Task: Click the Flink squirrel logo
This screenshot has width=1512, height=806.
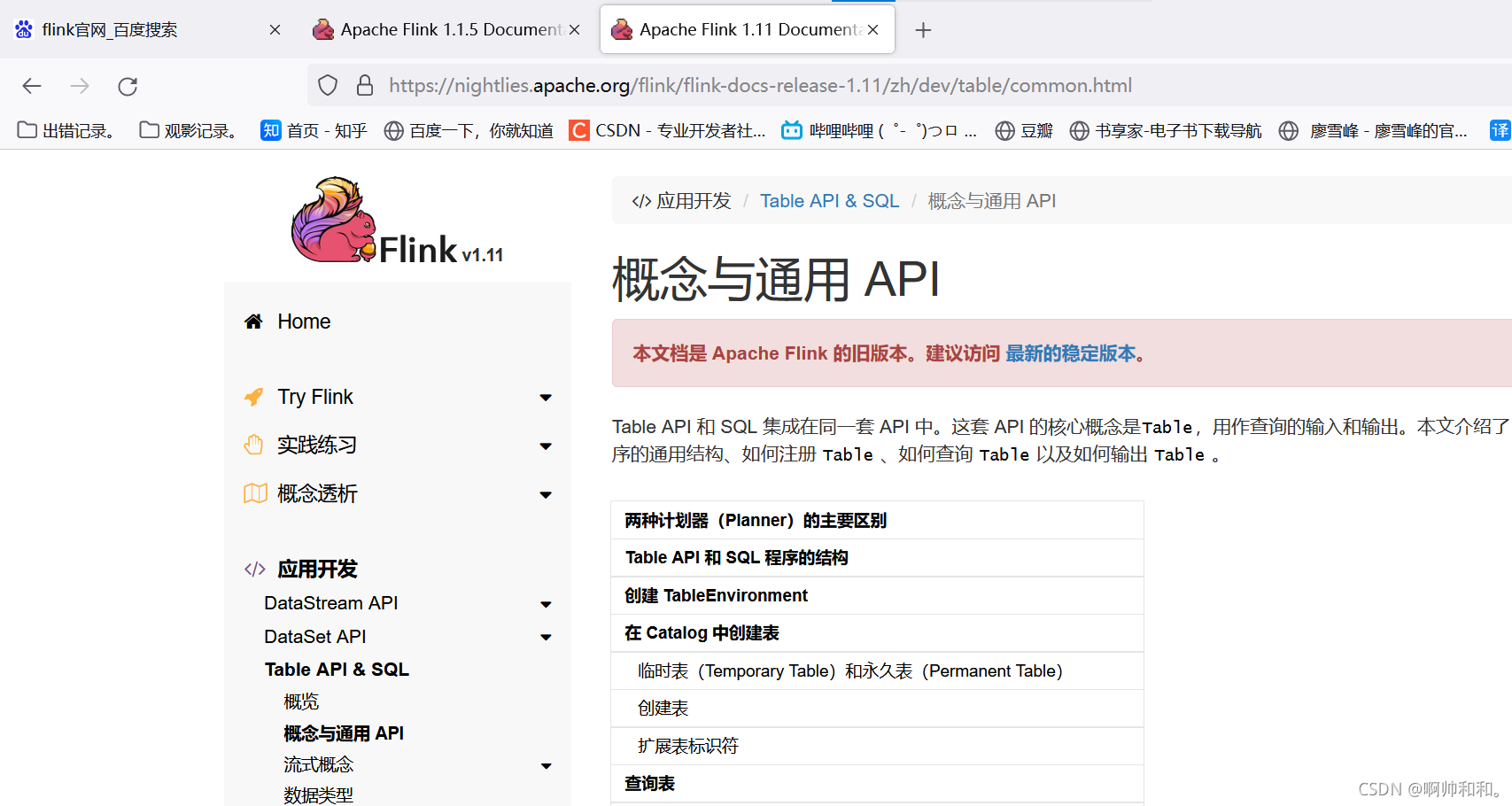Action: [x=333, y=220]
